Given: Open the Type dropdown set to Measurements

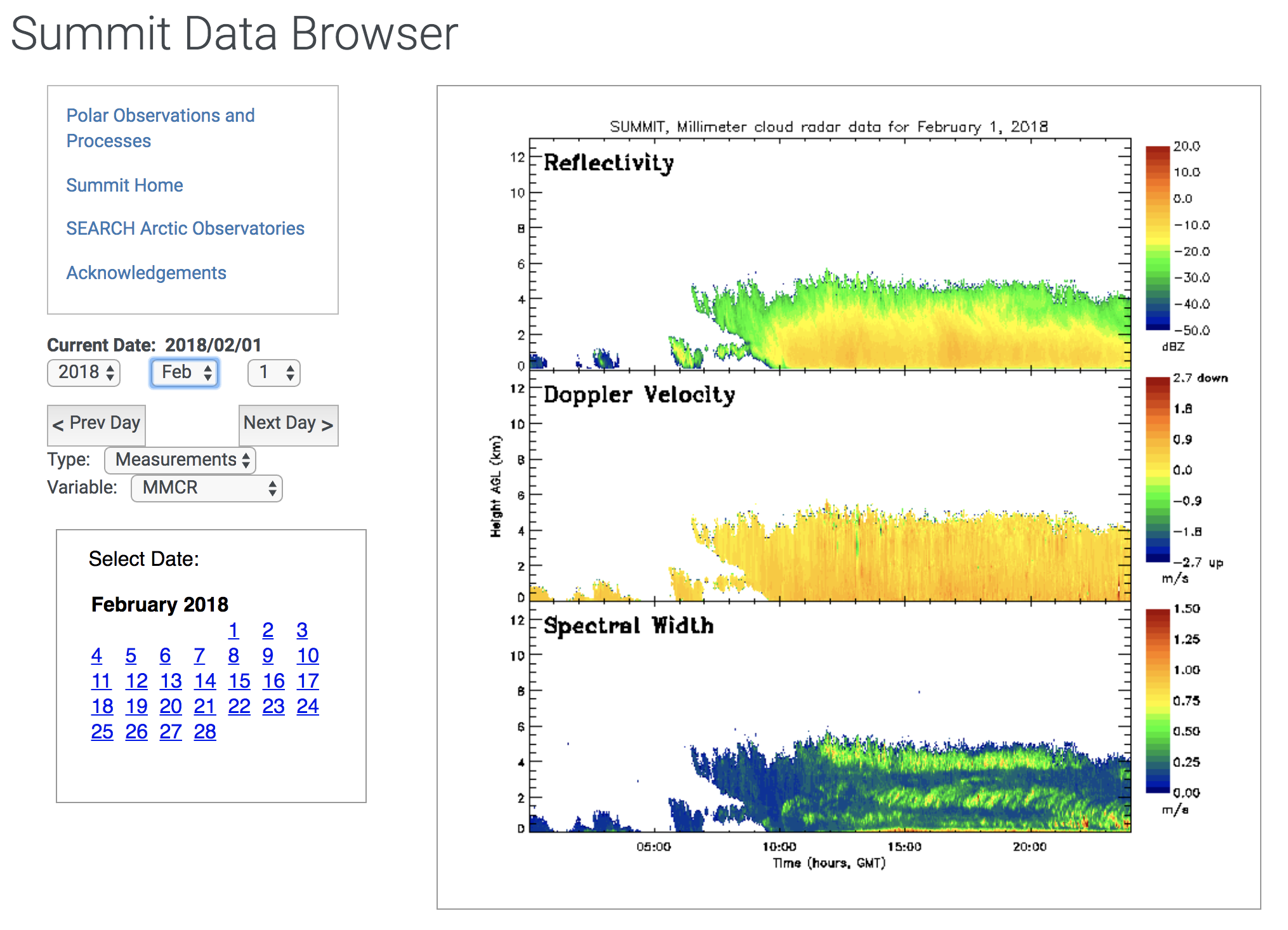Looking at the screenshot, I should coord(180,460).
